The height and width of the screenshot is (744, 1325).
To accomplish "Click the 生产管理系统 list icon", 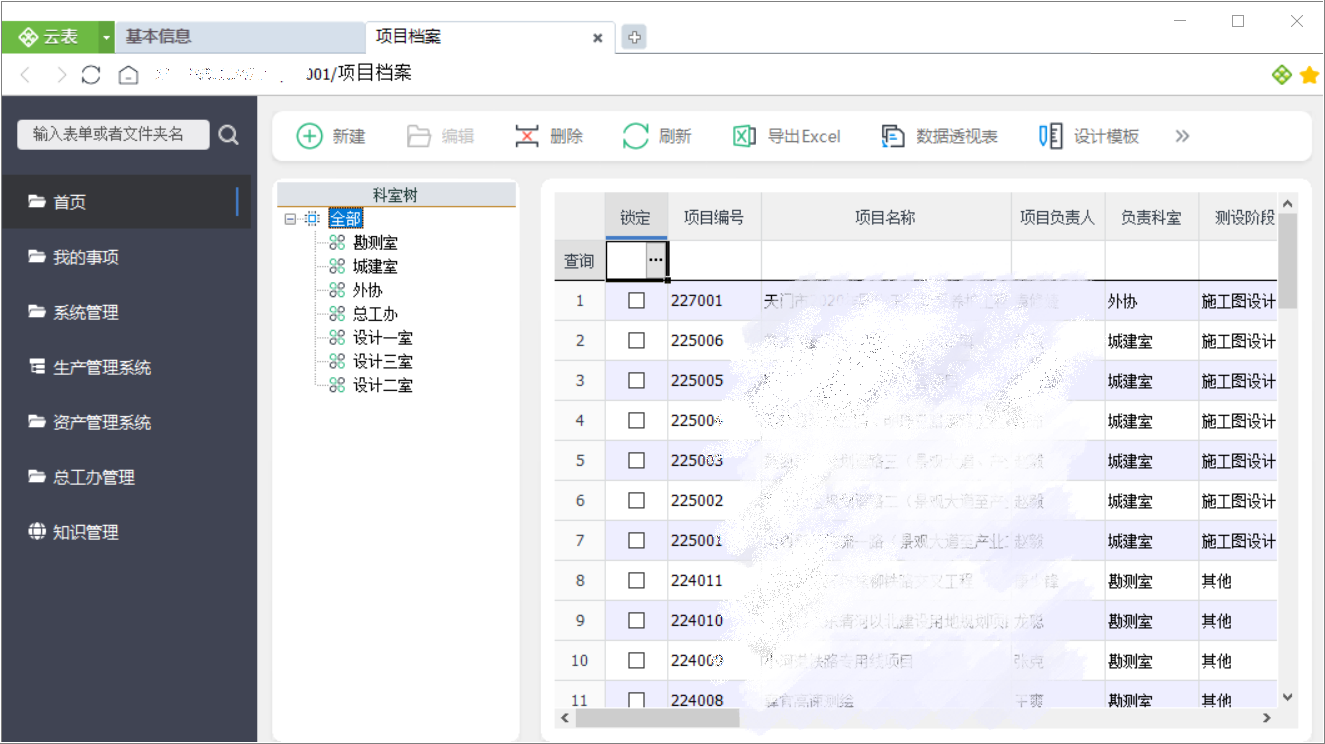I will [x=37, y=366].
